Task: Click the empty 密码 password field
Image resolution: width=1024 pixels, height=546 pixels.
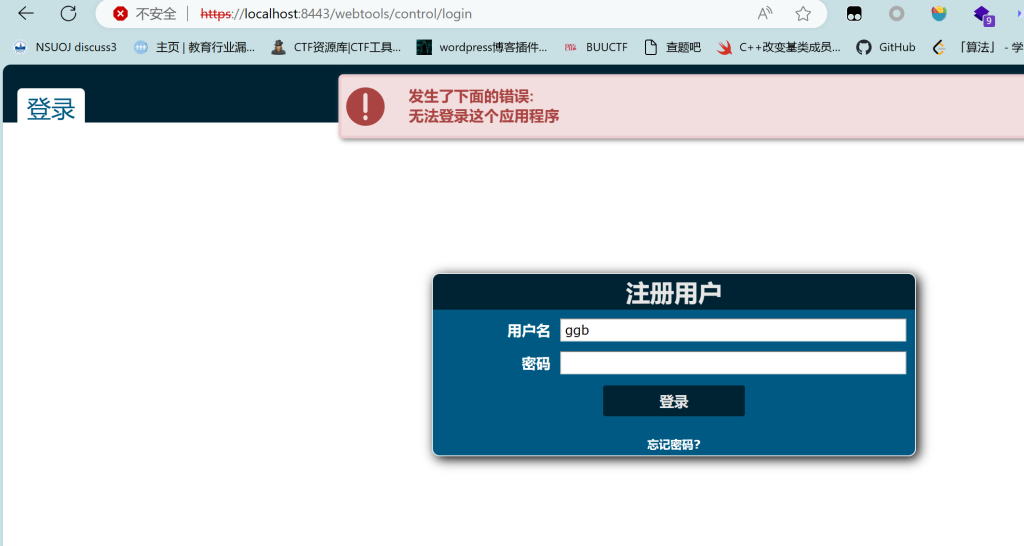Action: point(732,363)
